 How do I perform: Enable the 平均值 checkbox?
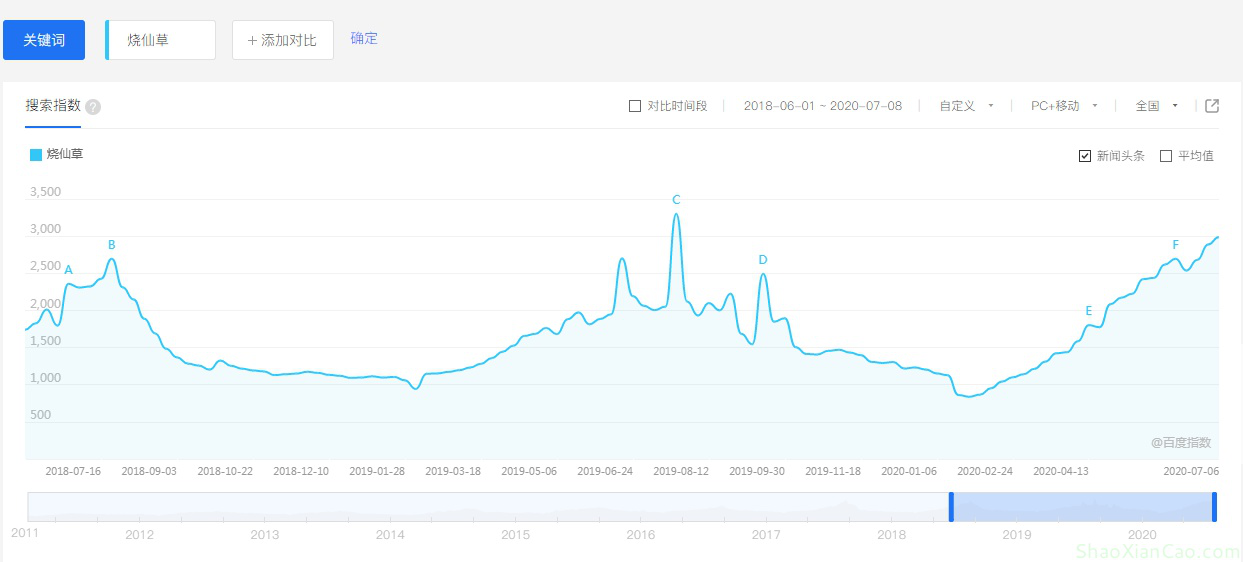(1166, 156)
